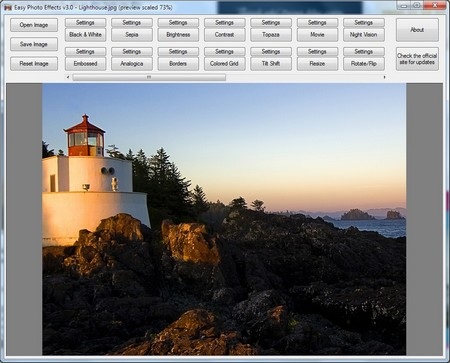
Task: Apply the Night Vision effect
Action: [364, 35]
